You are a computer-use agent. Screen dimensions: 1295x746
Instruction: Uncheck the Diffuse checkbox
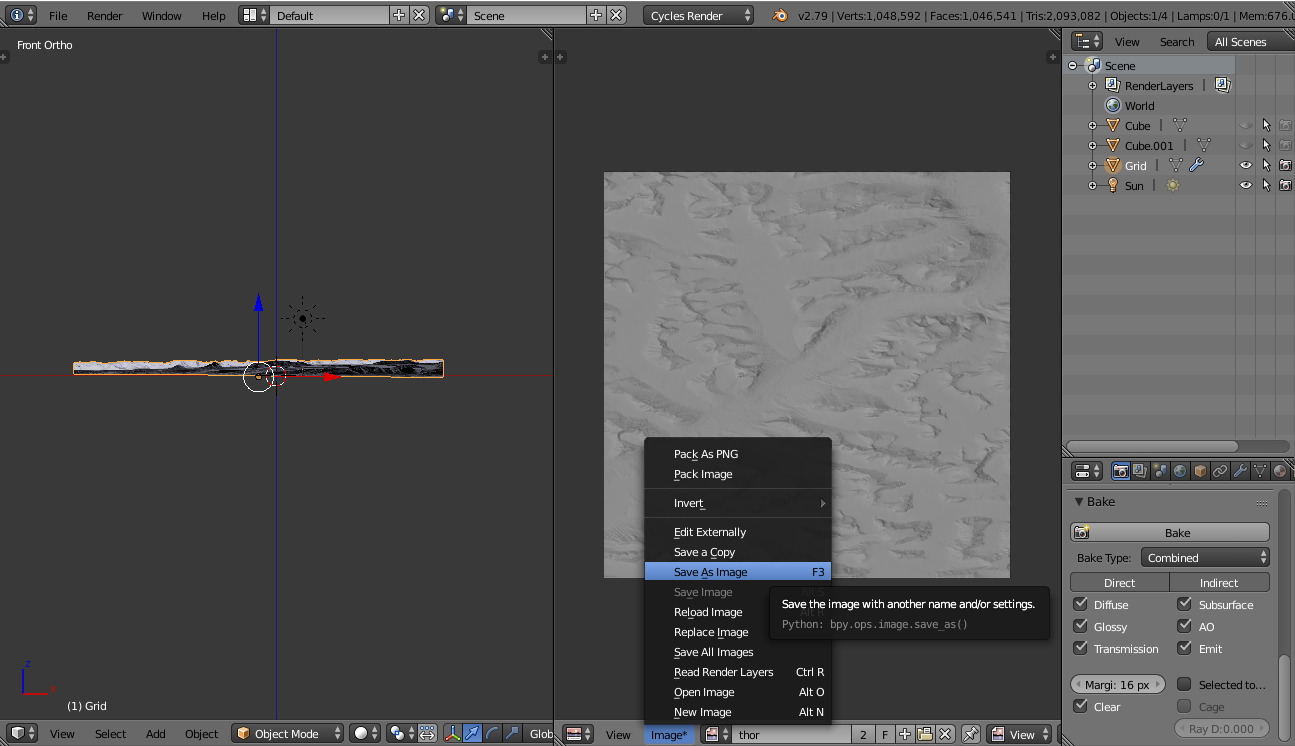coord(1080,604)
